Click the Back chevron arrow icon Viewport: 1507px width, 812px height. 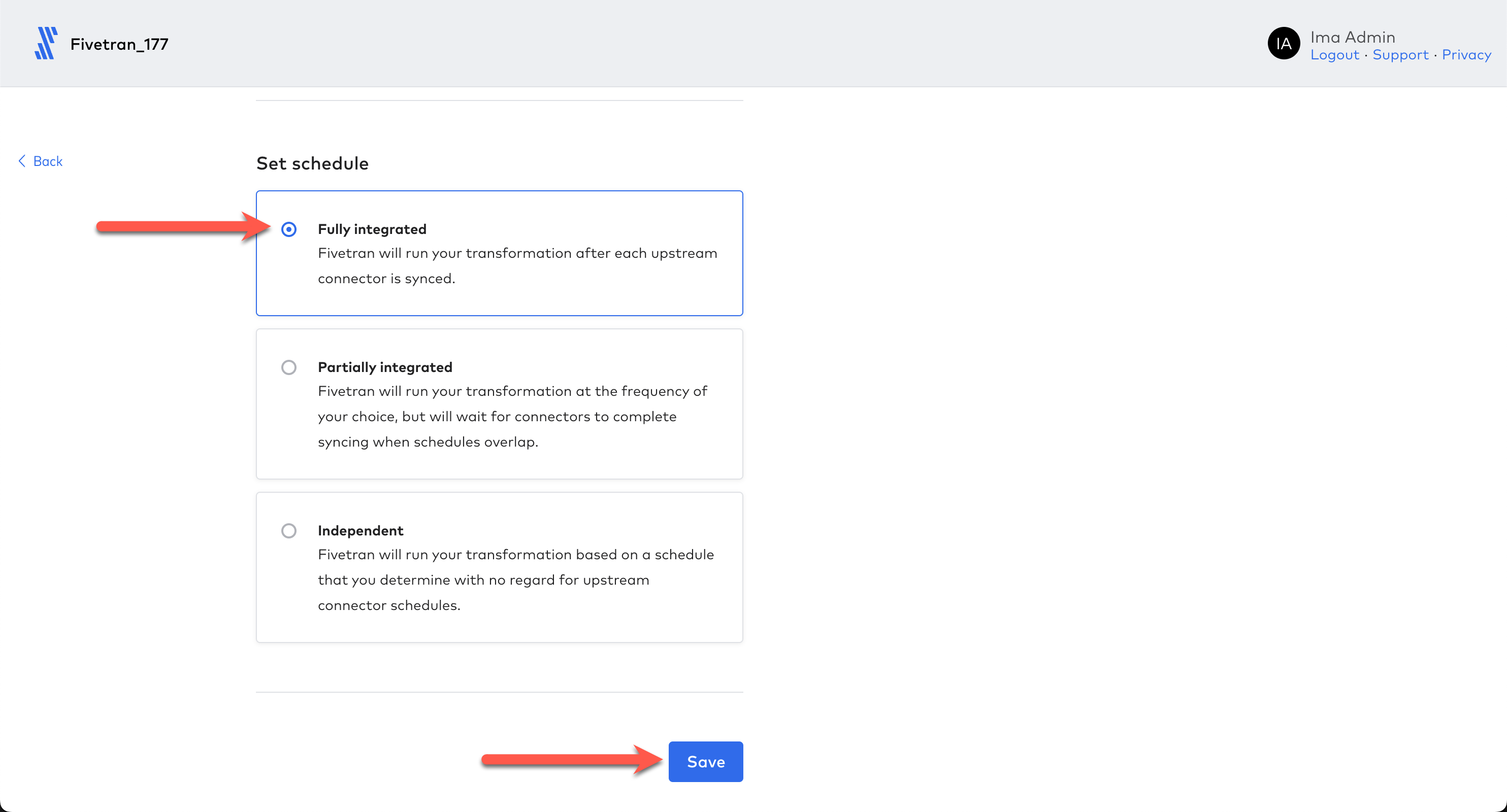tap(22, 161)
